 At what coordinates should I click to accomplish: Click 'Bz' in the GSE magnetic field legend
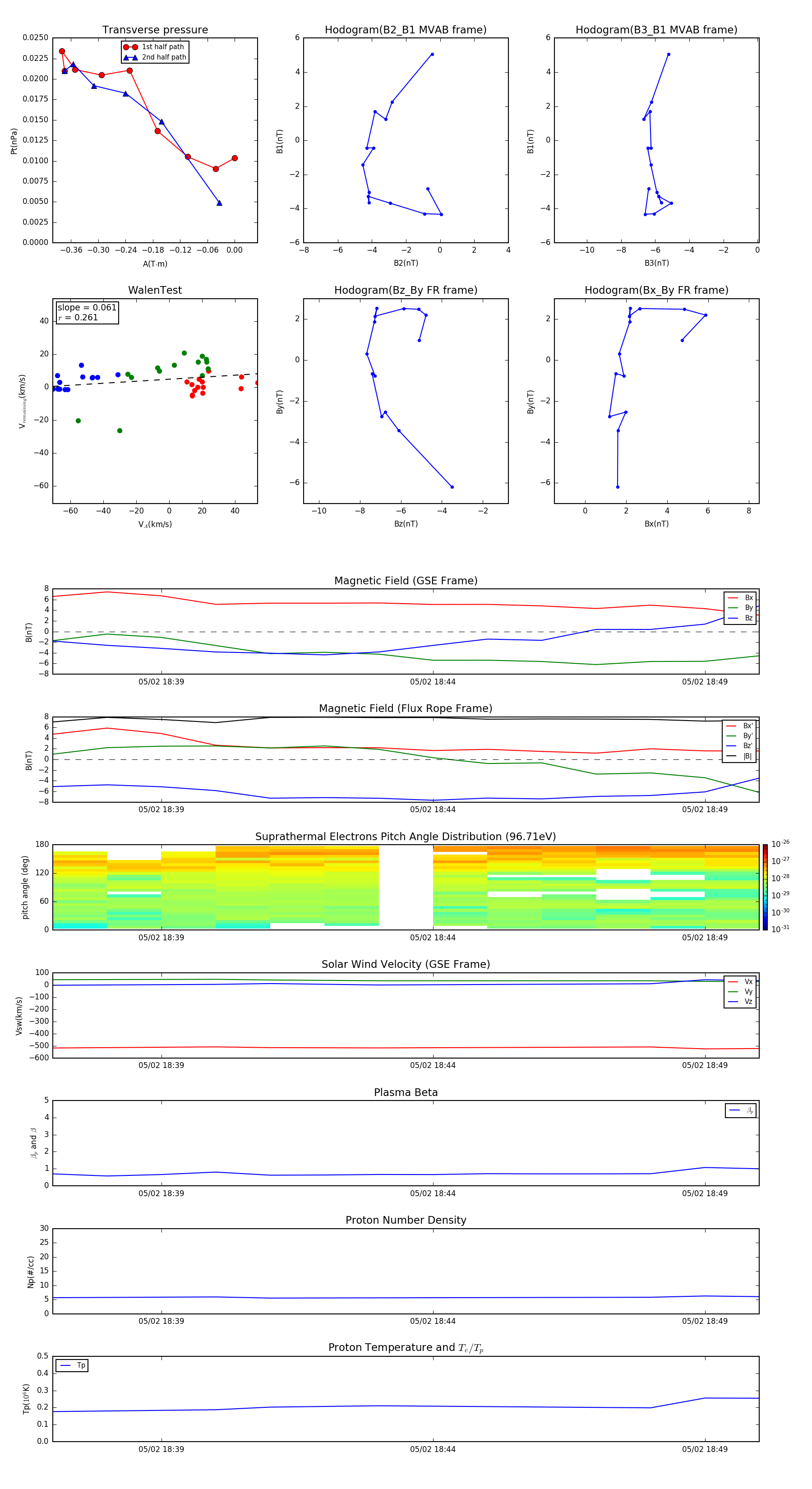click(748, 618)
